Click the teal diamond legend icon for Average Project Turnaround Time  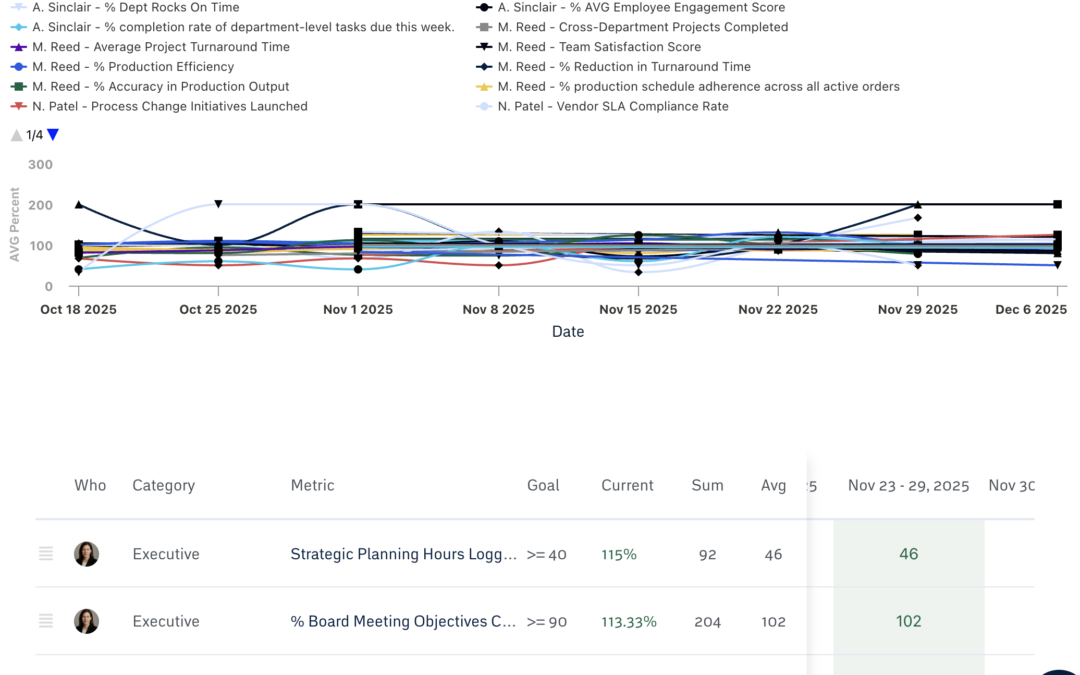(x=17, y=47)
